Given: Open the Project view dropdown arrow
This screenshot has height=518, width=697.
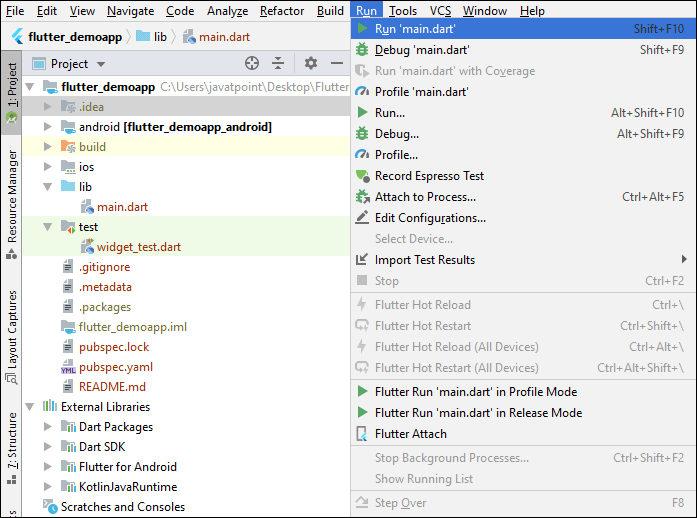Looking at the screenshot, I should (x=101, y=64).
